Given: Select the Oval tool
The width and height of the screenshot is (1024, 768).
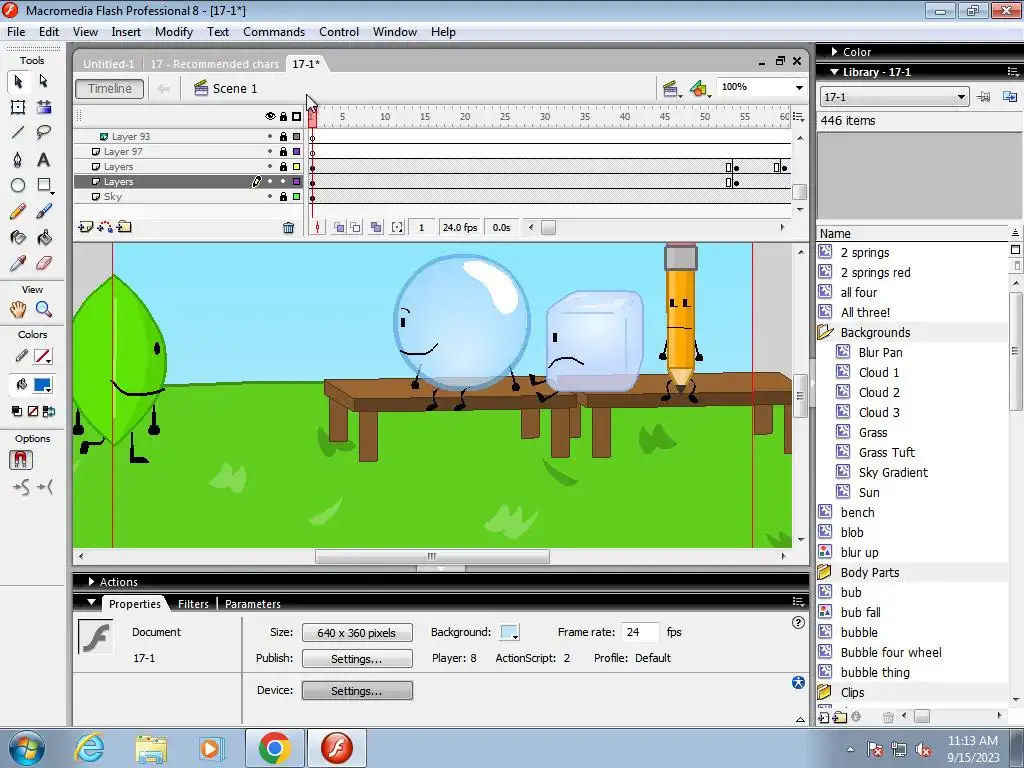Looking at the screenshot, I should [x=18, y=185].
